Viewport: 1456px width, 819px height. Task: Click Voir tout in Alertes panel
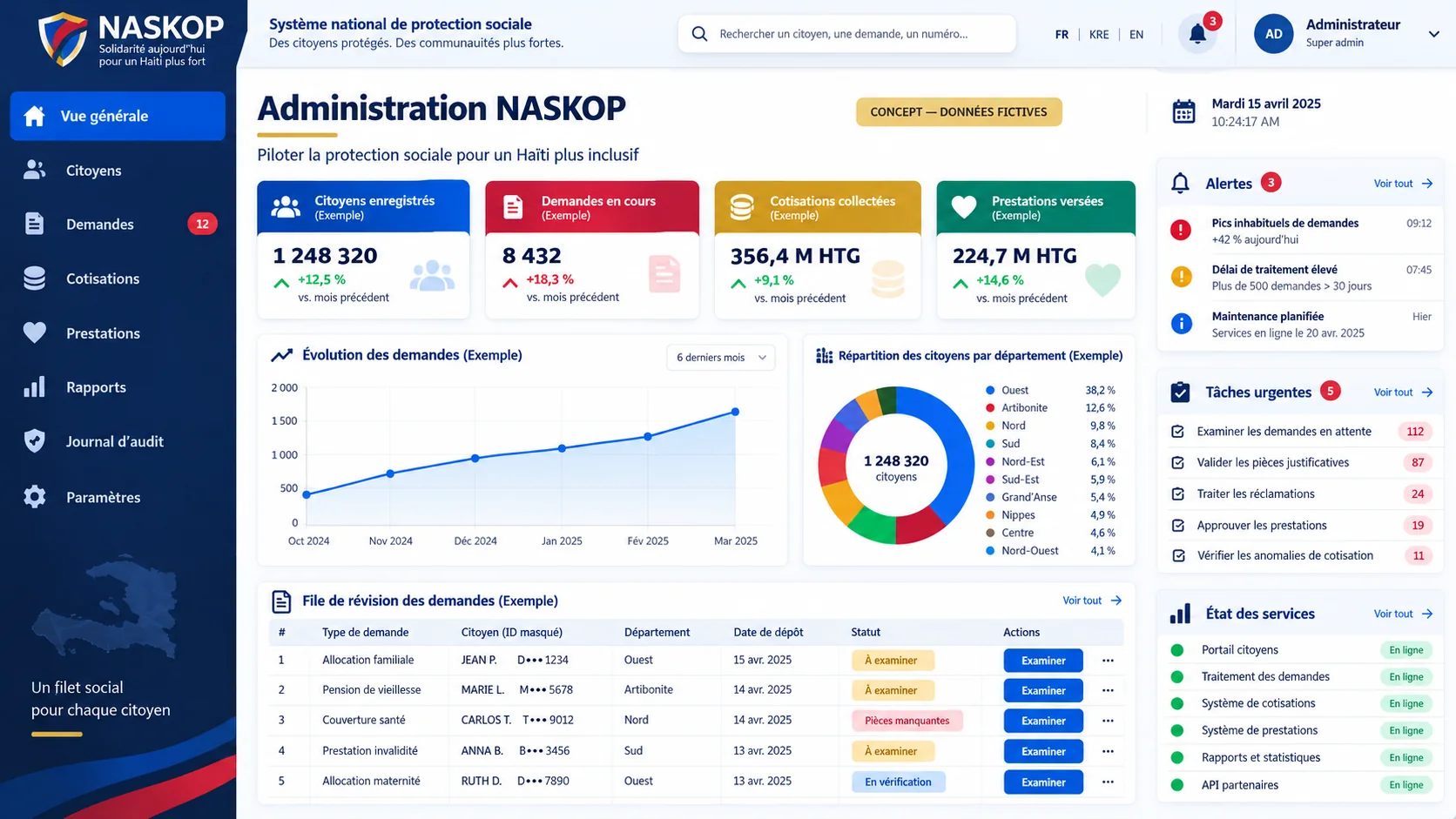(1403, 184)
